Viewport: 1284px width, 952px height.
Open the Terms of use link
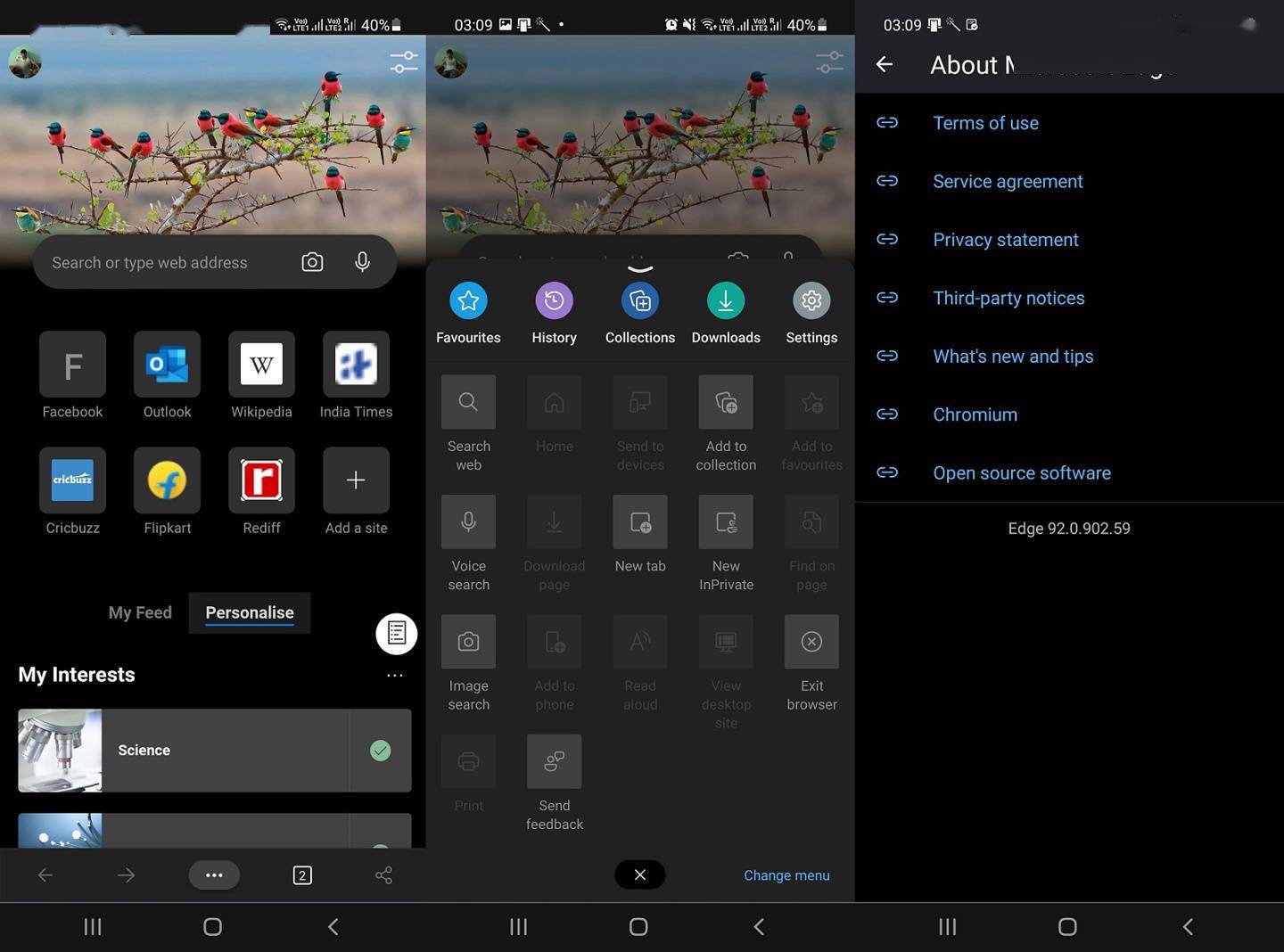[x=985, y=123]
